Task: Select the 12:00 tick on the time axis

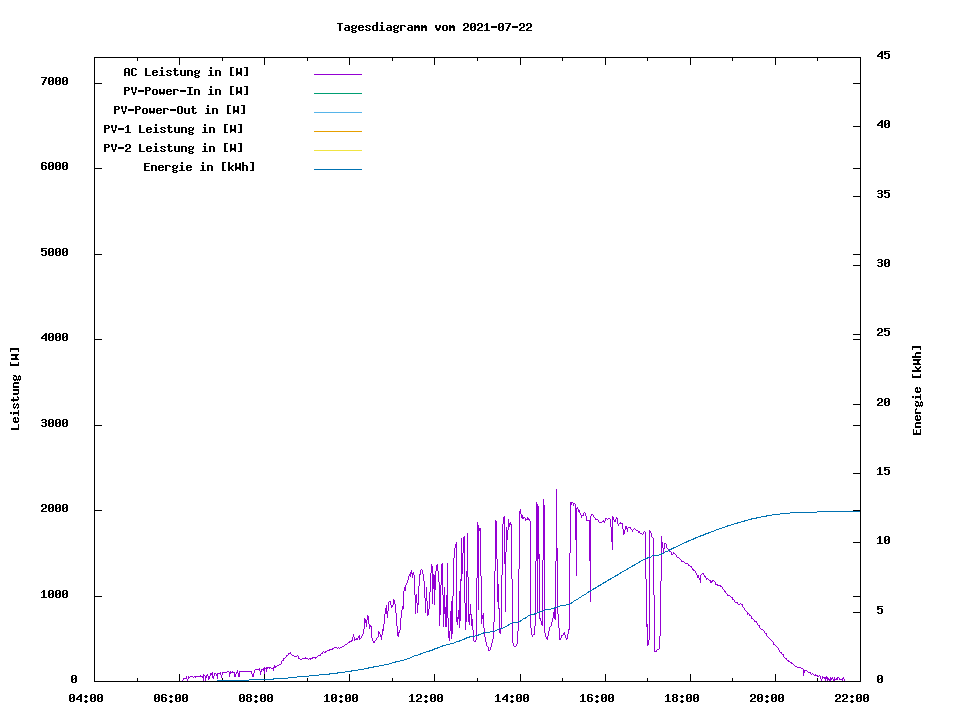Action: (426, 698)
